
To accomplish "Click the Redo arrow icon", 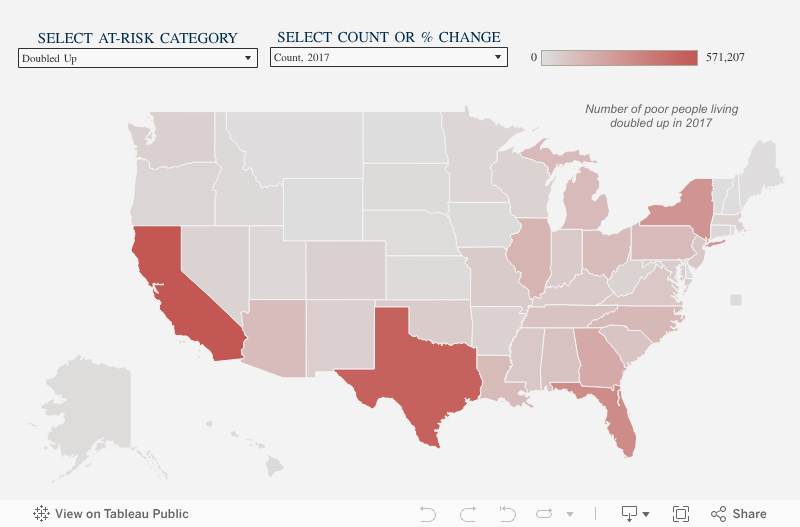I will (x=467, y=514).
